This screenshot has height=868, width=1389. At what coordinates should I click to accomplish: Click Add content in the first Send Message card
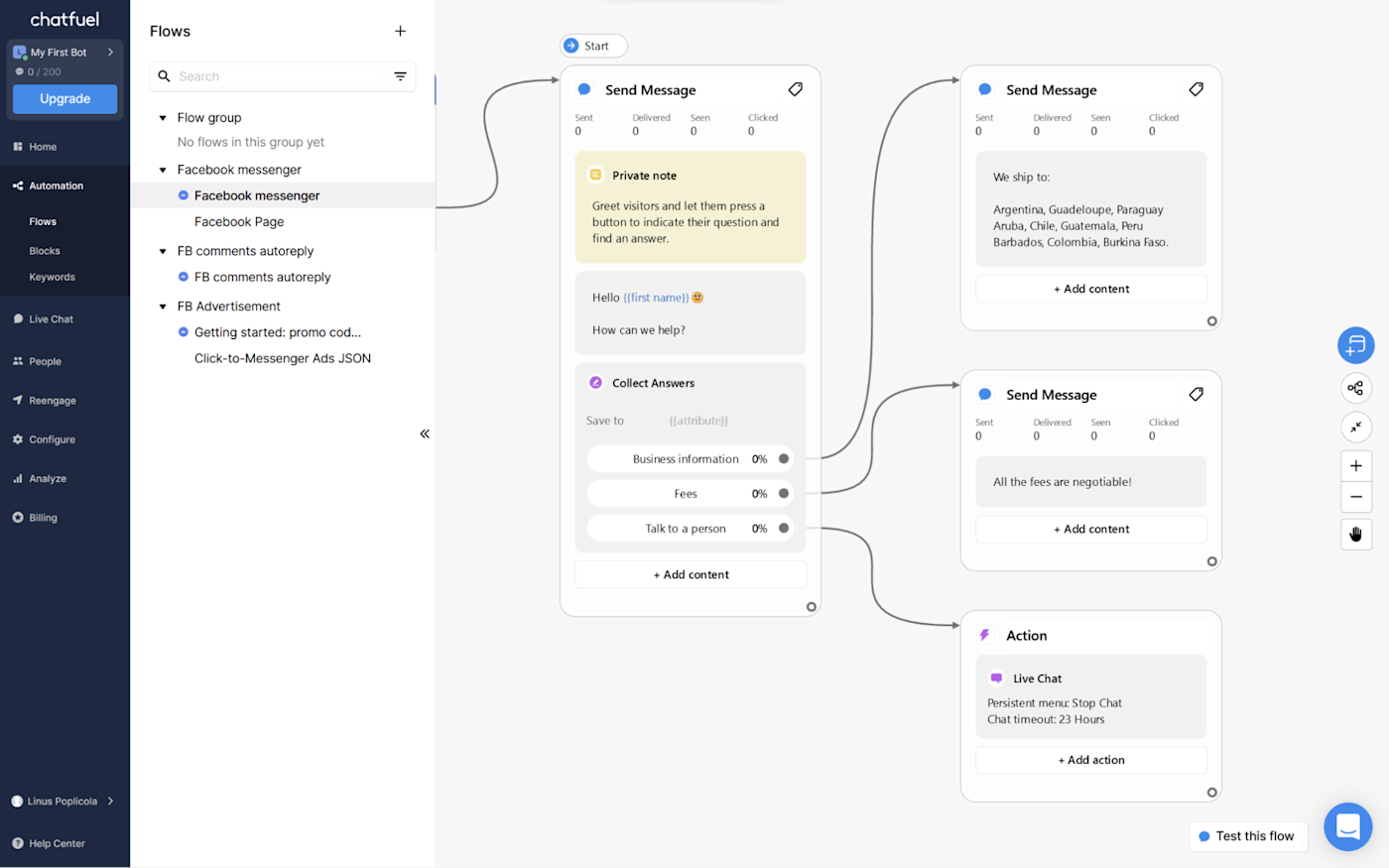click(x=691, y=574)
